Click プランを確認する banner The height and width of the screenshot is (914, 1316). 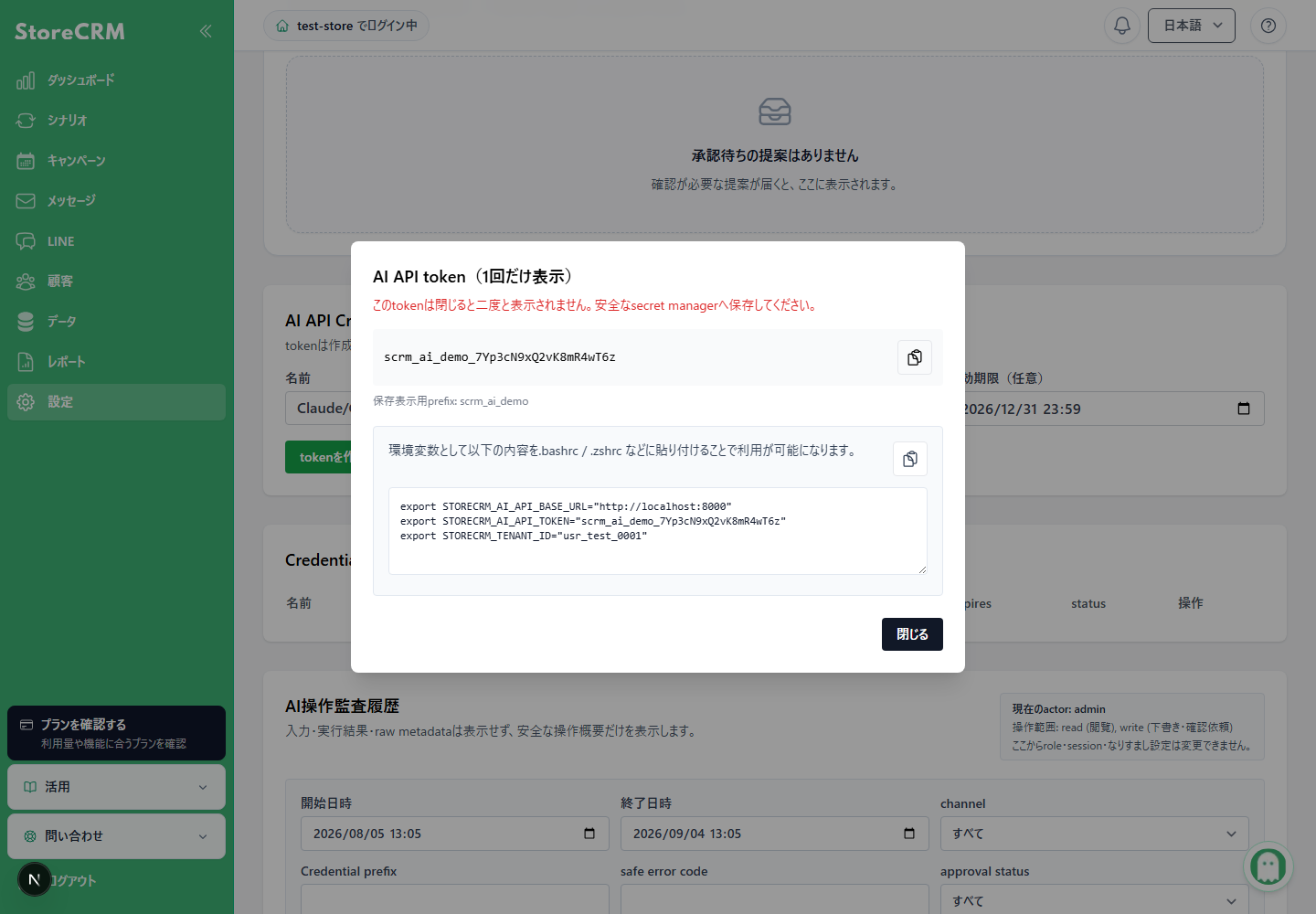coord(116,733)
